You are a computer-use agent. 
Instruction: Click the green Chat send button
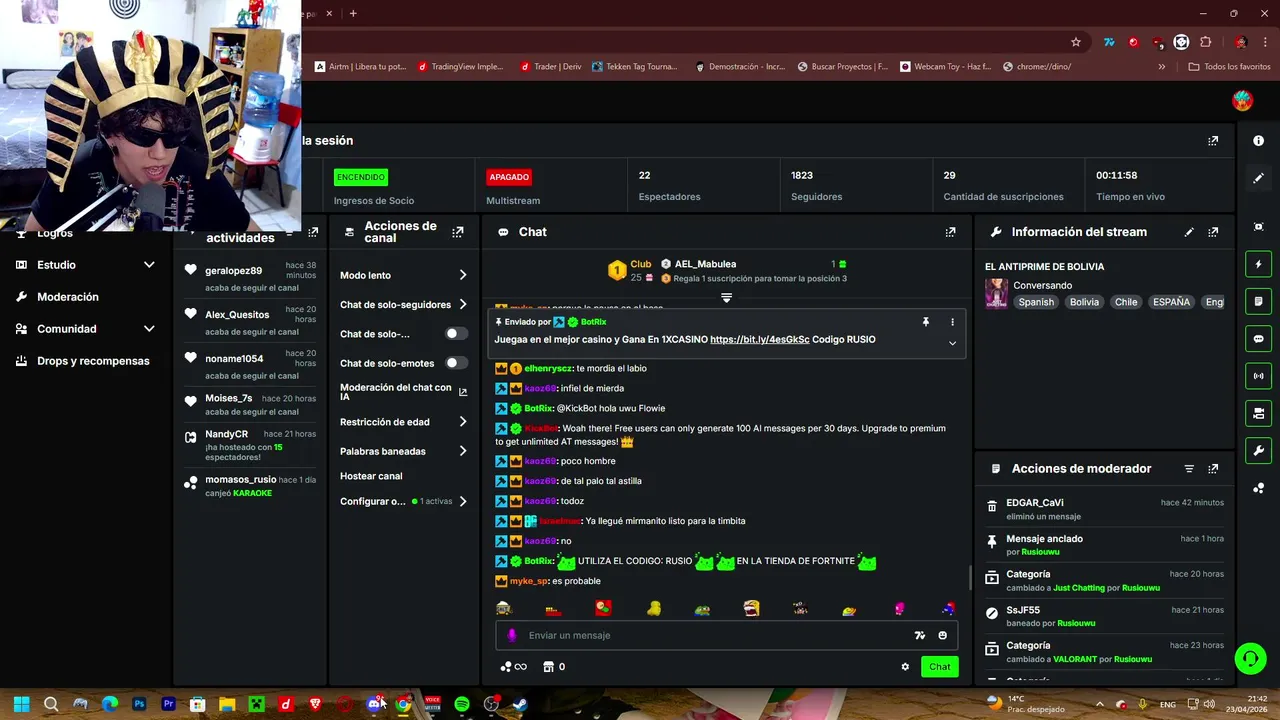point(940,667)
